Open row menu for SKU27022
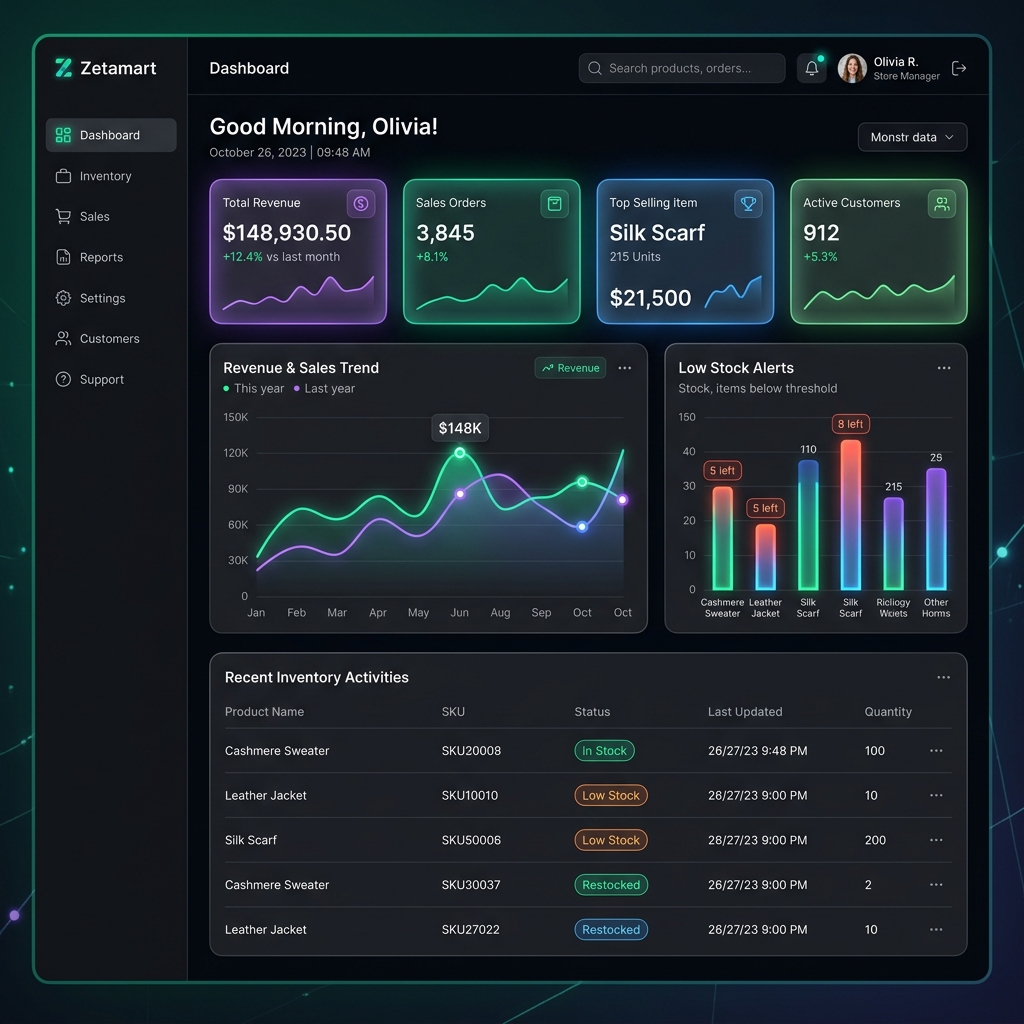The height and width of the screenshot is (1024, 1024). point(936,929)
